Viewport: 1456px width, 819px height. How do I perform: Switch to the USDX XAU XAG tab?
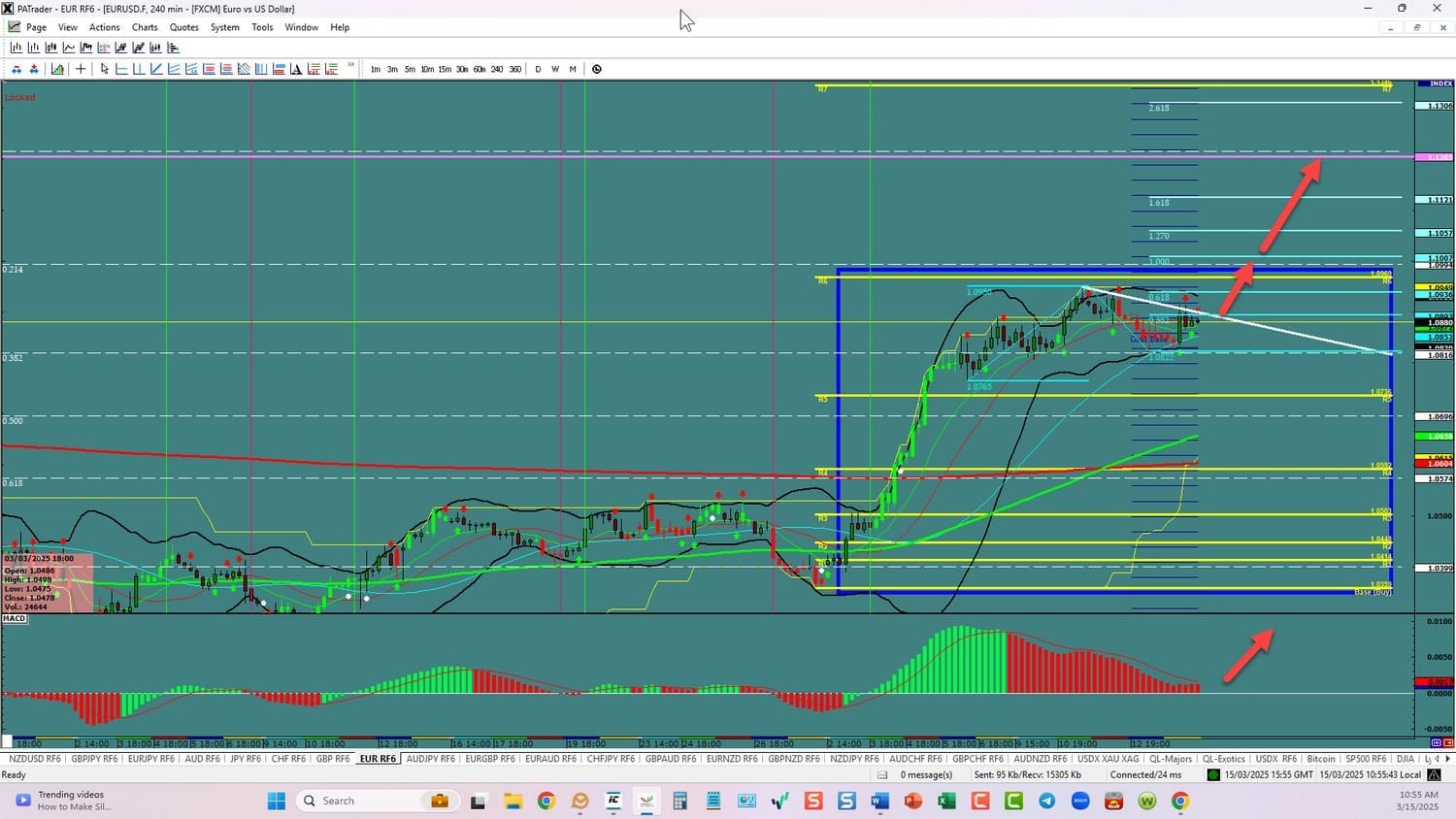pos(1108,759)
